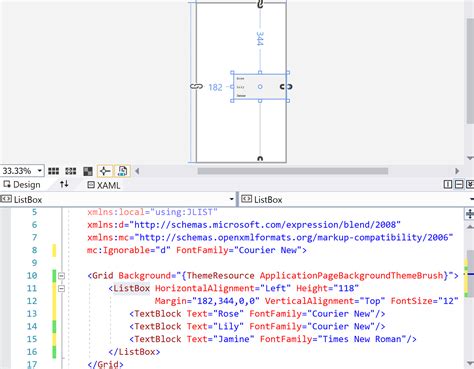This screenshot has width=474, height=369.
Task: Click the left margin link anchor icon
Action: 196,87
